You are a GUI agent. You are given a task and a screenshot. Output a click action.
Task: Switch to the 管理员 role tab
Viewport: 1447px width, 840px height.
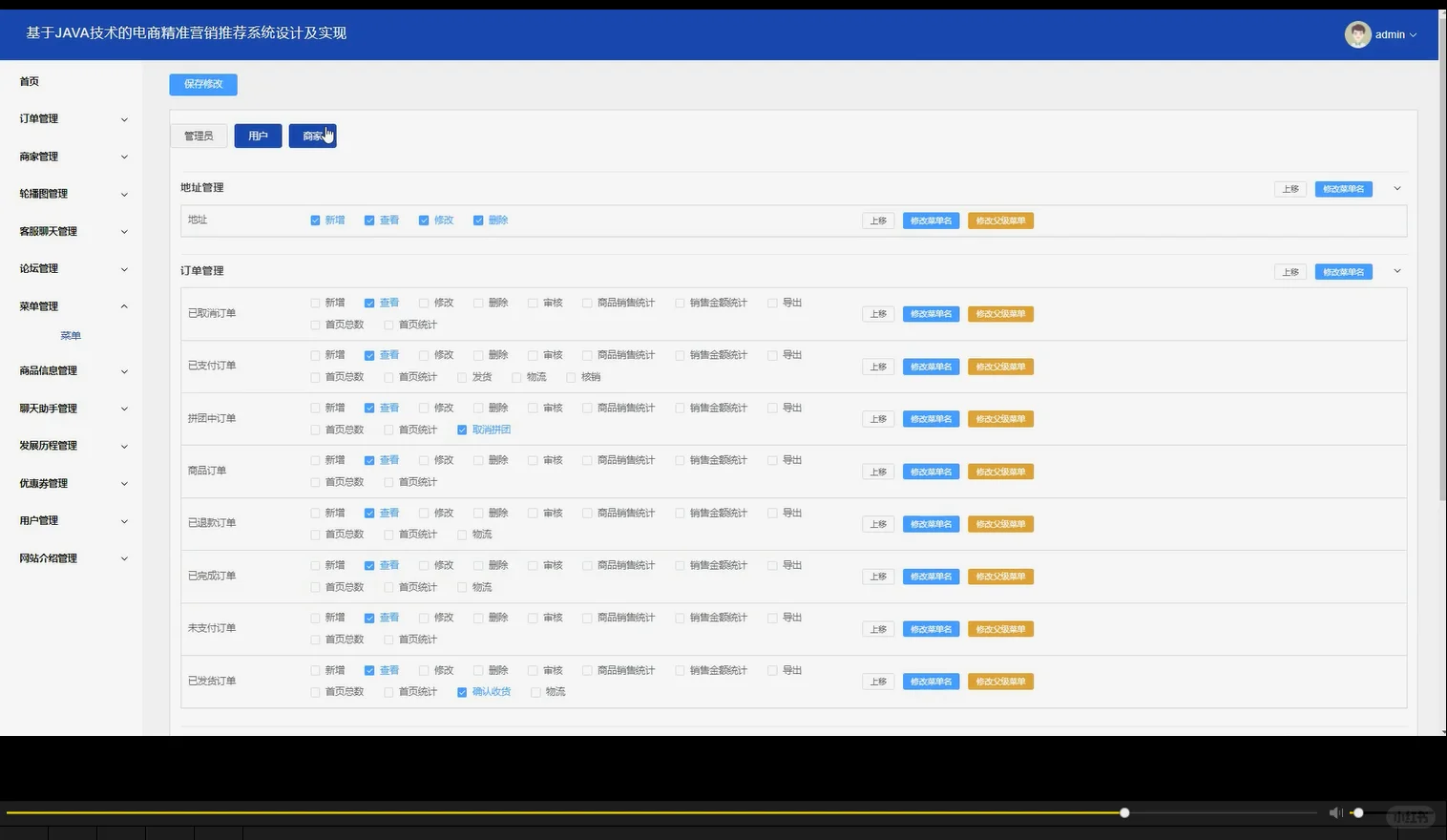[199, 136]
